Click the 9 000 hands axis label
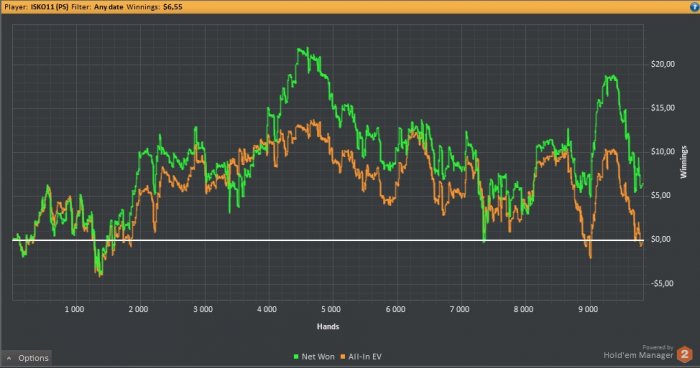Screen dimensions: 700x368 click(x=588, y=309)
